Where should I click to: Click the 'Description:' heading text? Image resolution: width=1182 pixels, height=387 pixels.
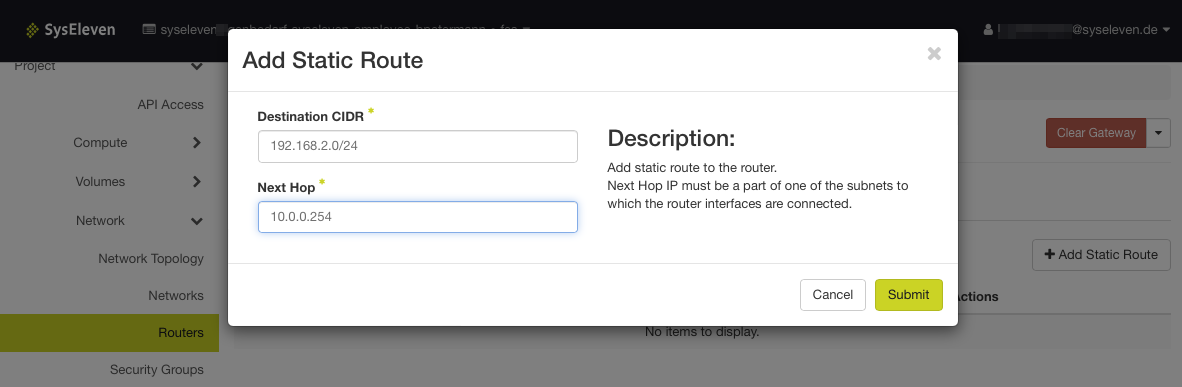pyautogui.click(x=671, y=139)
